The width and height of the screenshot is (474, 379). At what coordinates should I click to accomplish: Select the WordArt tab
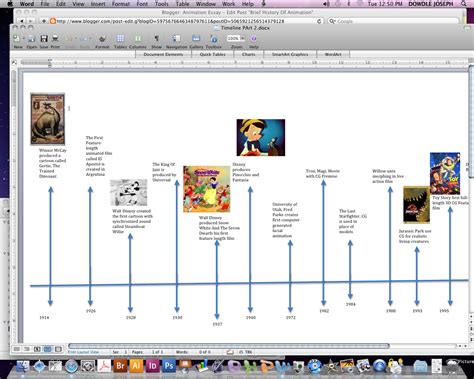click(x=333, y=54)
